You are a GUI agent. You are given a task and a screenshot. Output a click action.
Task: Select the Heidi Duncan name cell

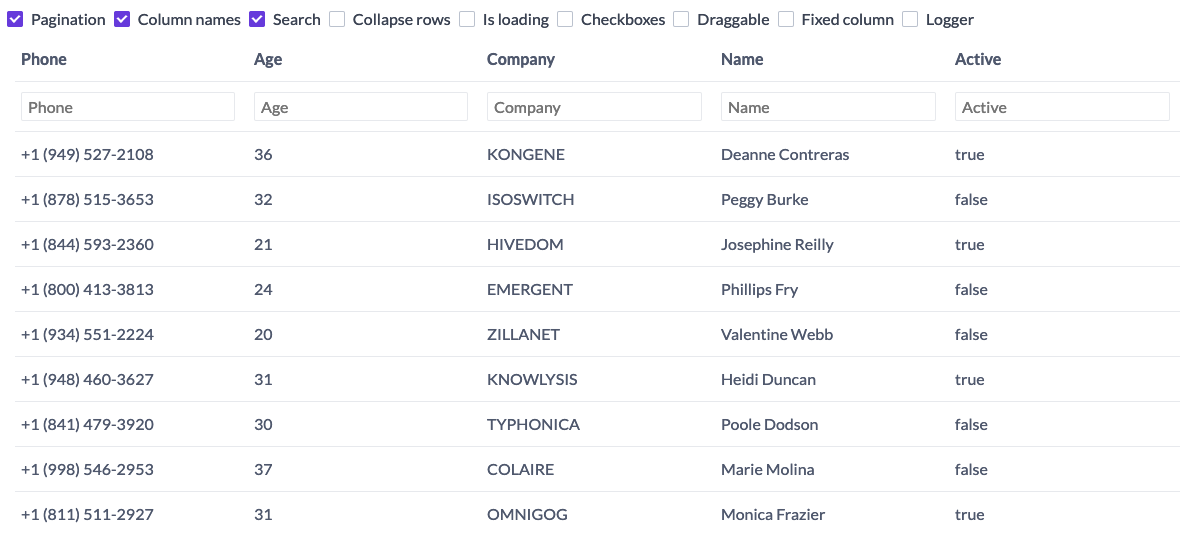click(768, 380)
